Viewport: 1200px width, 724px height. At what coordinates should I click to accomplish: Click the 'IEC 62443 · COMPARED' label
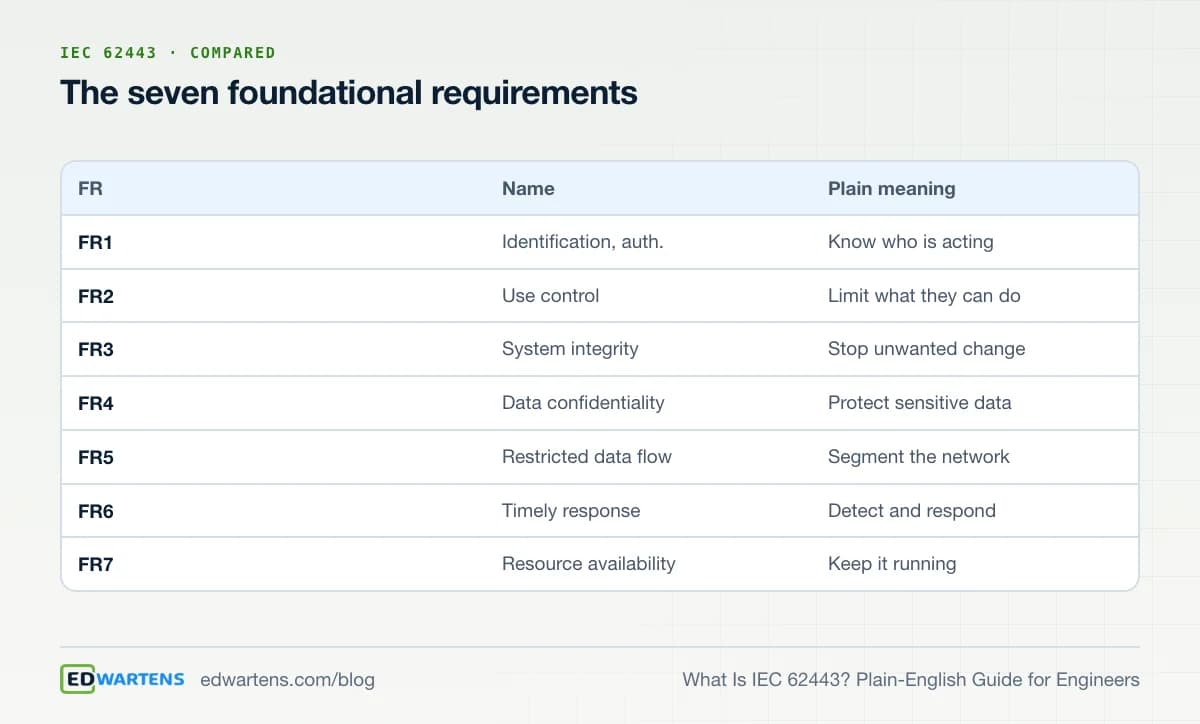click(168, 52)
